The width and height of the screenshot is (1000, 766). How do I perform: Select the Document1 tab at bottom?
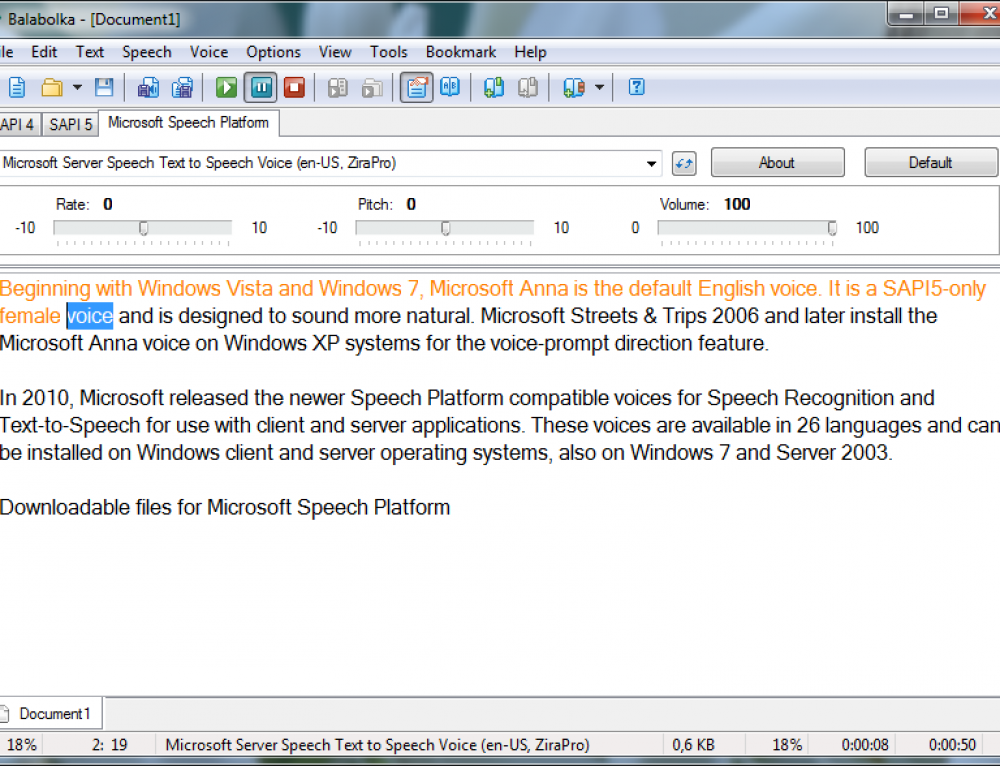(51, 714)
